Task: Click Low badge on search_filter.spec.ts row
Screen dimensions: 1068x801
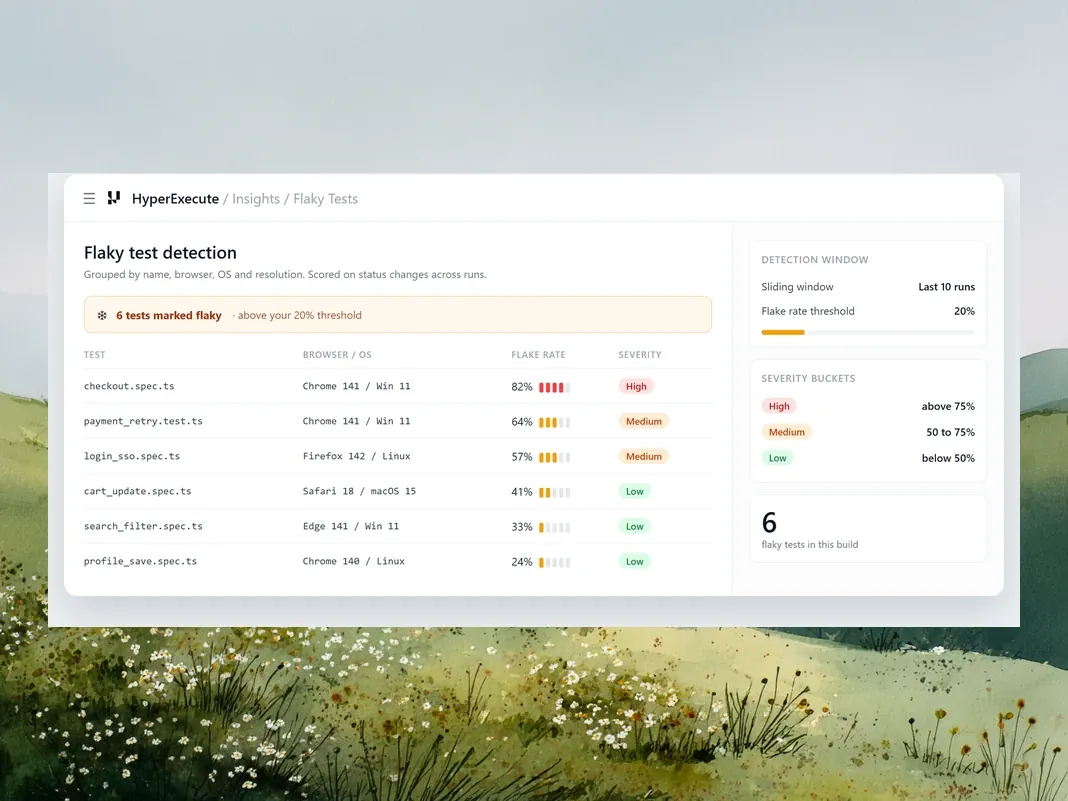Action: point(635,527)
